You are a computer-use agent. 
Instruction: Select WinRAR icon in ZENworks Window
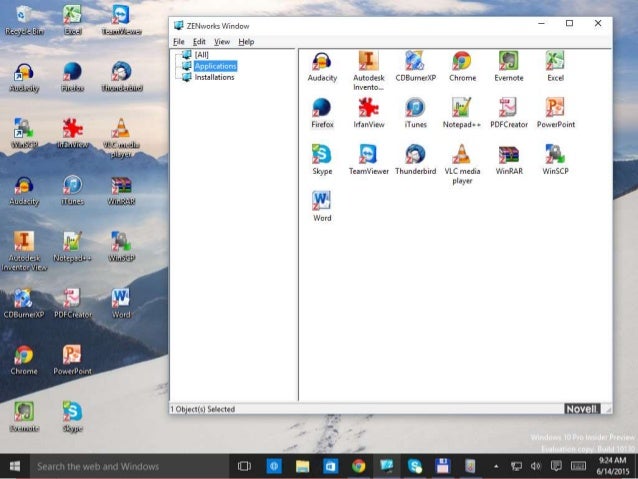click(509, 160)
